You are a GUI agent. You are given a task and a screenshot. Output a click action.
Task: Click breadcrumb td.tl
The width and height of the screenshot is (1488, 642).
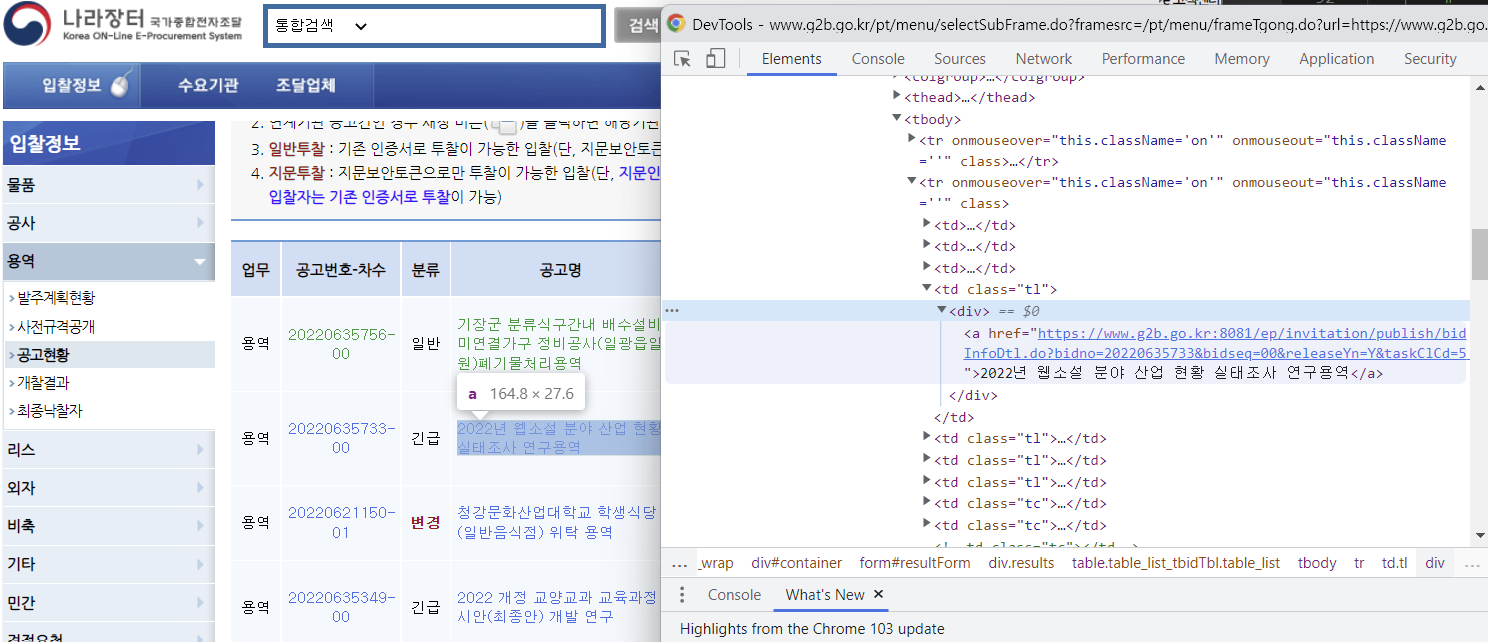click(x=1395, y=563)
